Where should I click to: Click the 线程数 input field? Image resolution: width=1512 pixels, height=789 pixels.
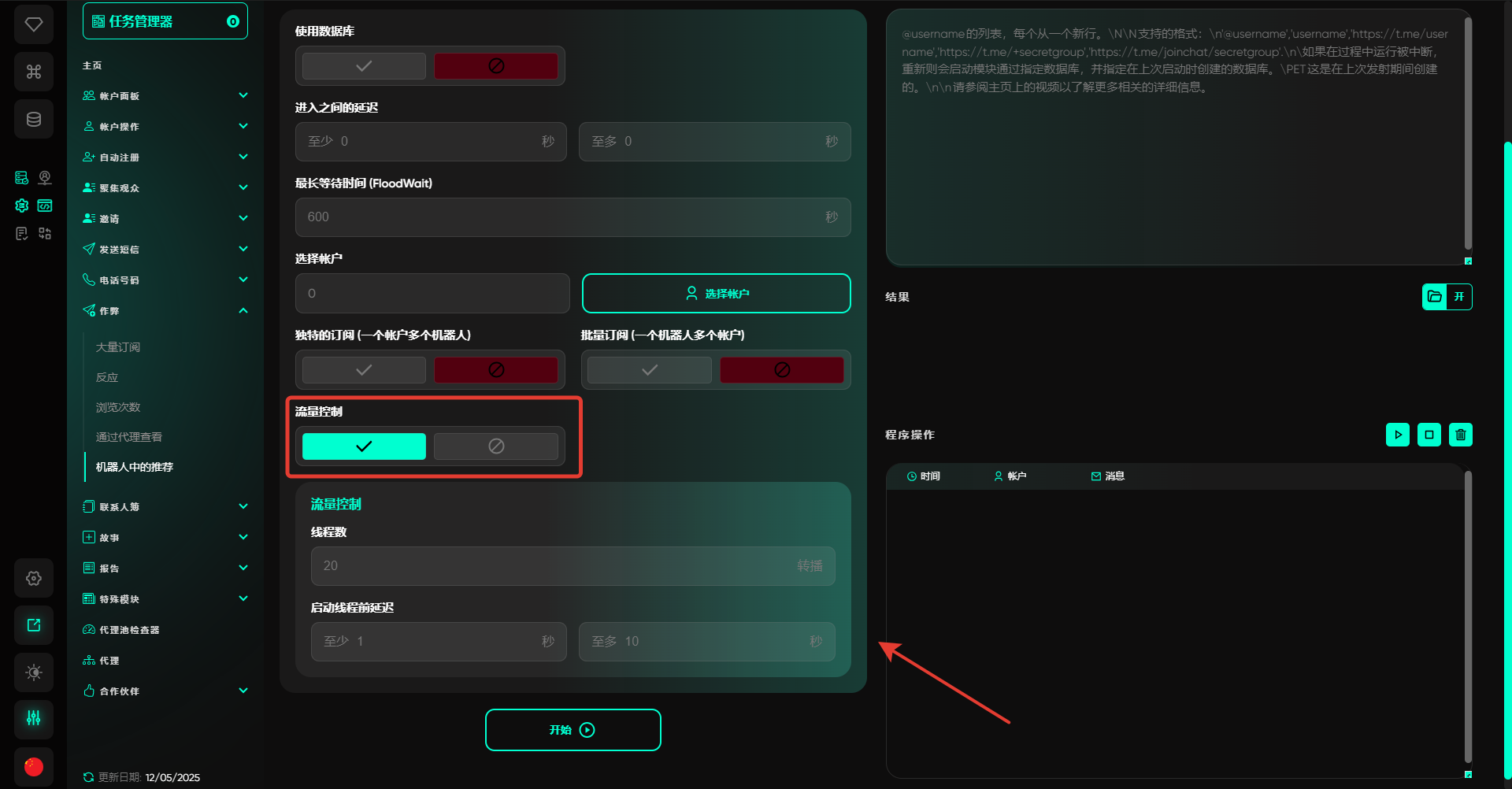[551, 566]
